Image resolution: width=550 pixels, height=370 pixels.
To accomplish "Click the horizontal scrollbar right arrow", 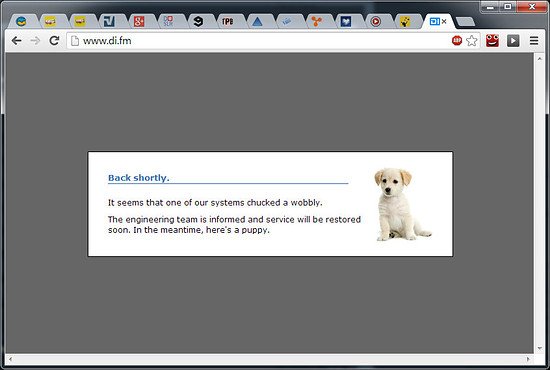I will [528, 359].
